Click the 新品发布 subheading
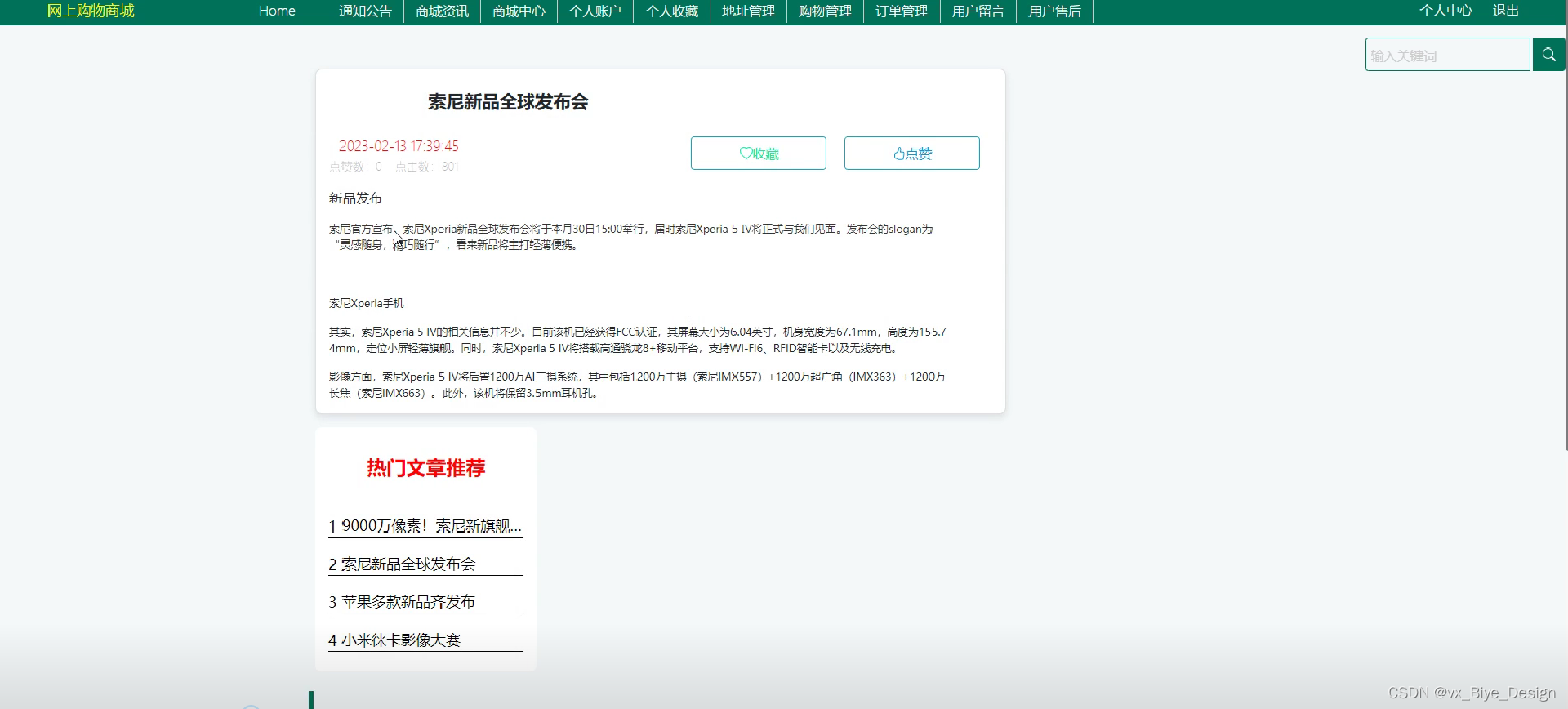Screen dimensions: 1568x709 coord(355,198)
